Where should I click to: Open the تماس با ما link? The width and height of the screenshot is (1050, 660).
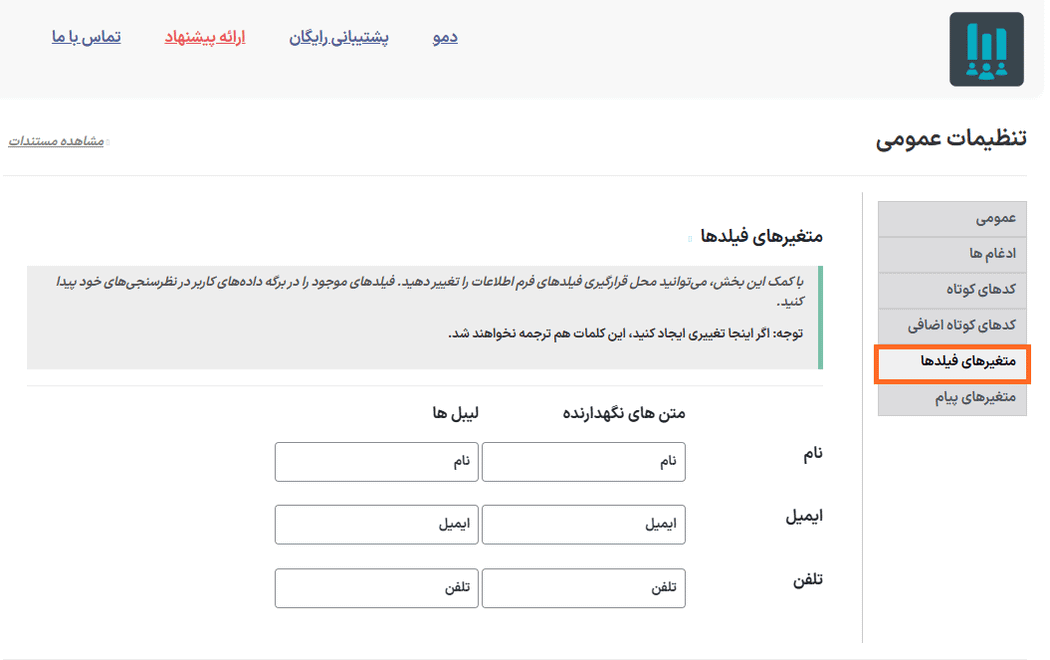coord(86,37)
